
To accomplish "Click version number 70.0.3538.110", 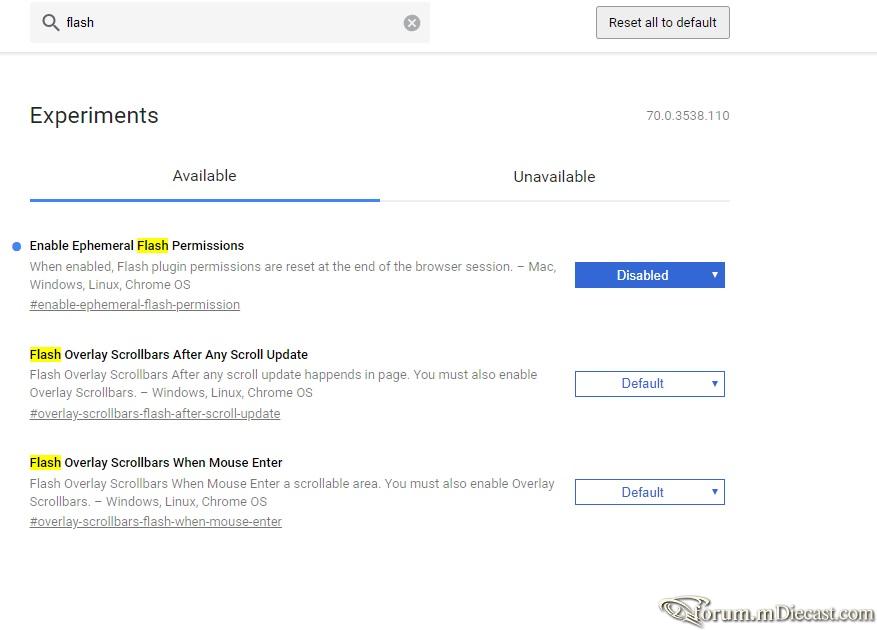I will click(x=688, y=116).
